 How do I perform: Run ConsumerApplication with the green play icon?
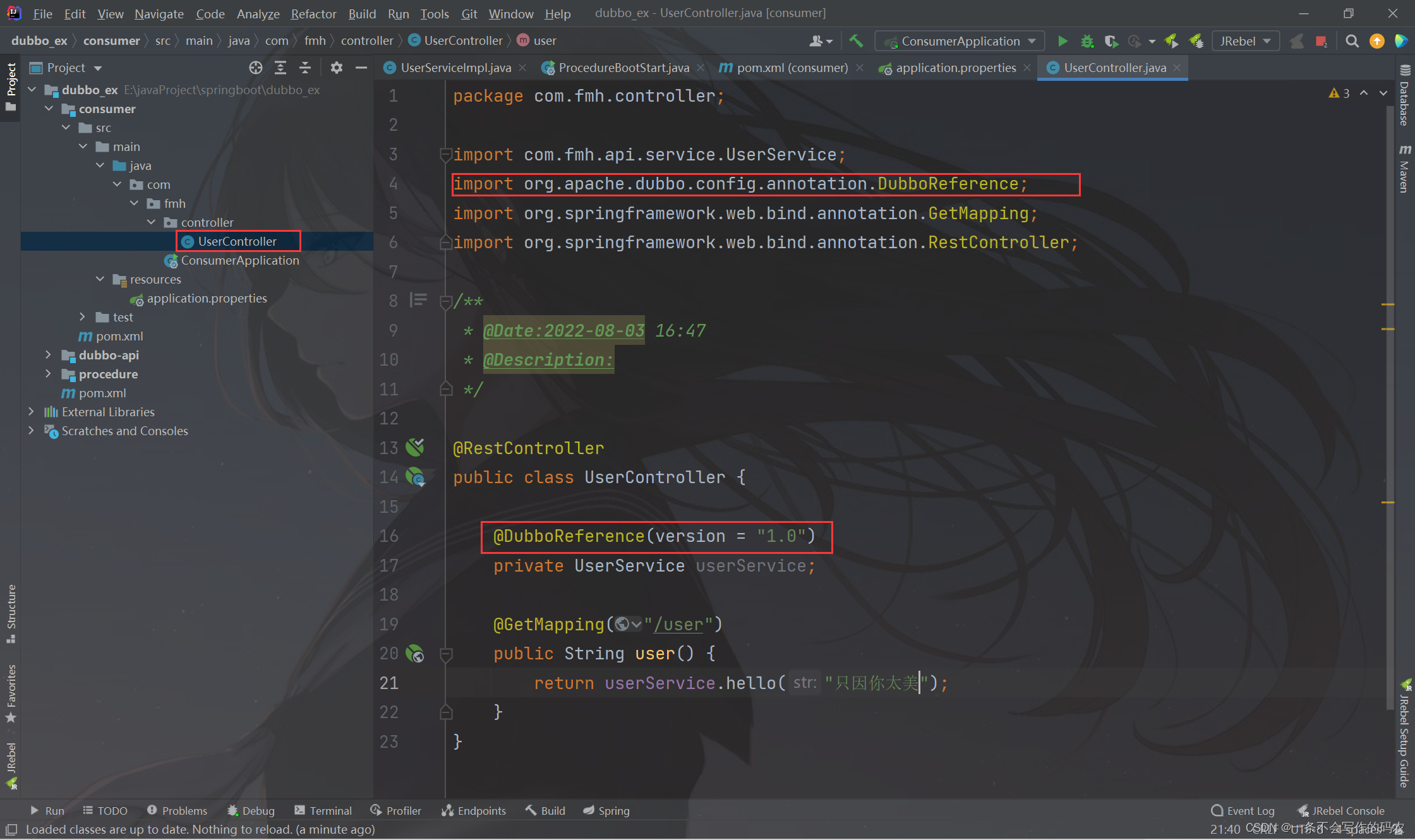pyautogui.click(x=1063, y=40)
